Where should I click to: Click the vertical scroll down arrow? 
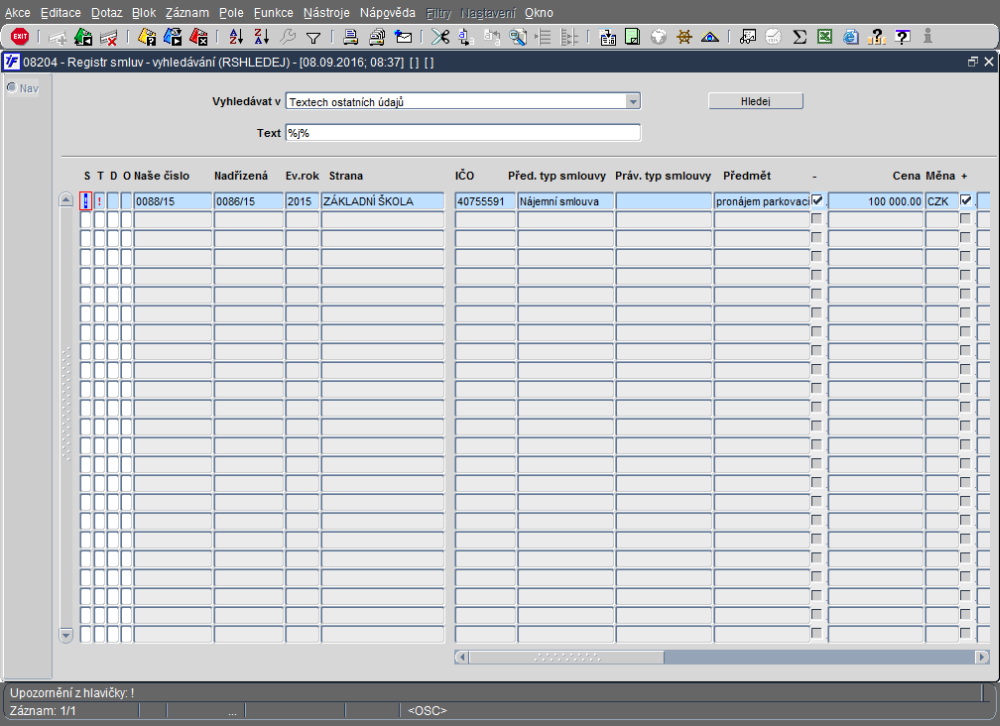coord(66,635)
